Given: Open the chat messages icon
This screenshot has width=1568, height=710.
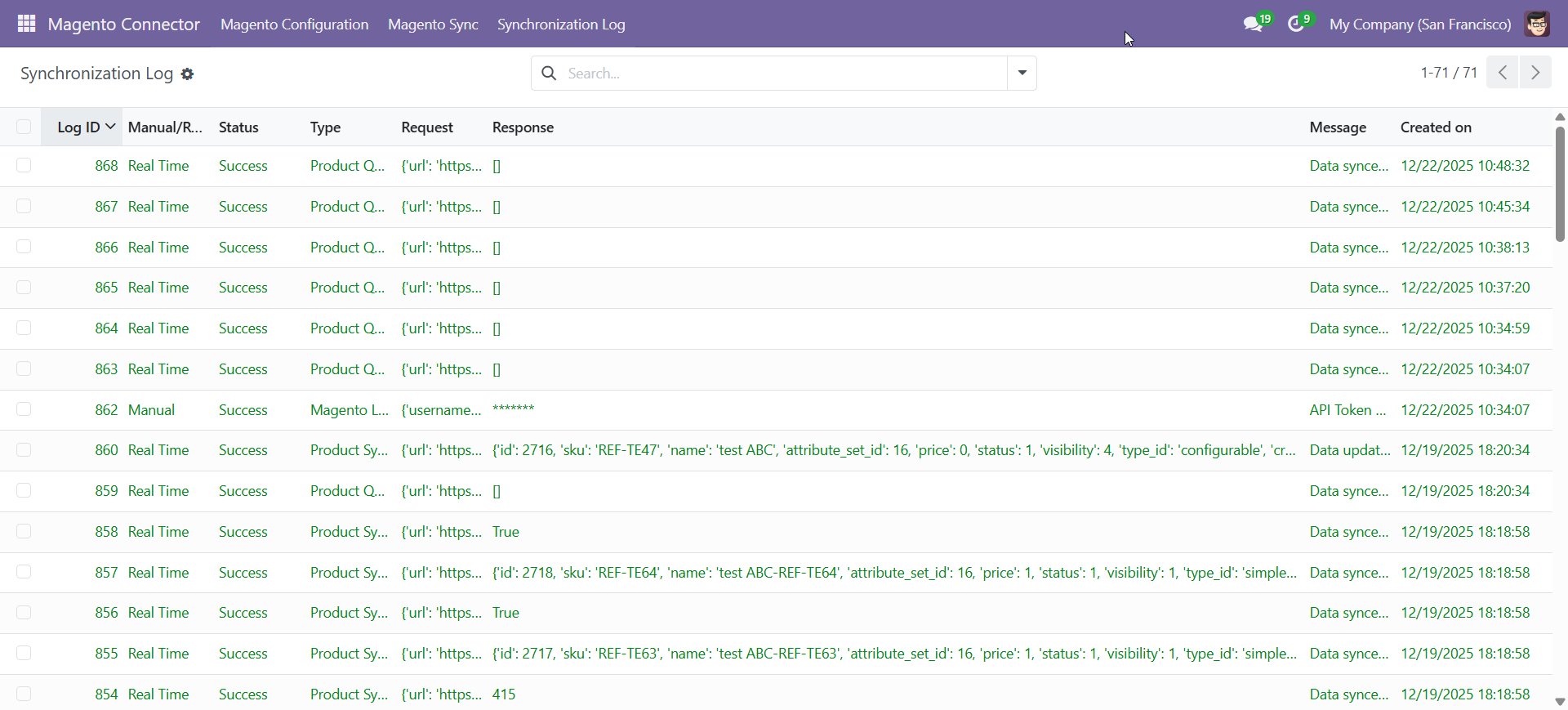Looking at the screenshot, I should (x=1253, y=25).
